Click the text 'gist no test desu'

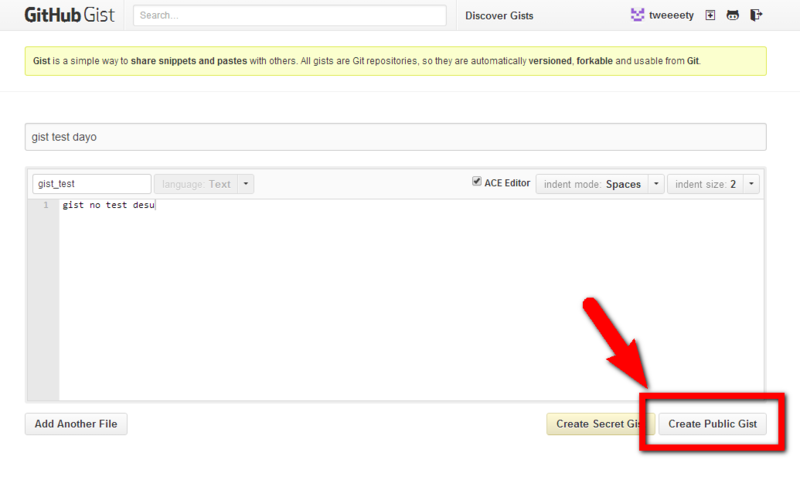coord(109,205)
